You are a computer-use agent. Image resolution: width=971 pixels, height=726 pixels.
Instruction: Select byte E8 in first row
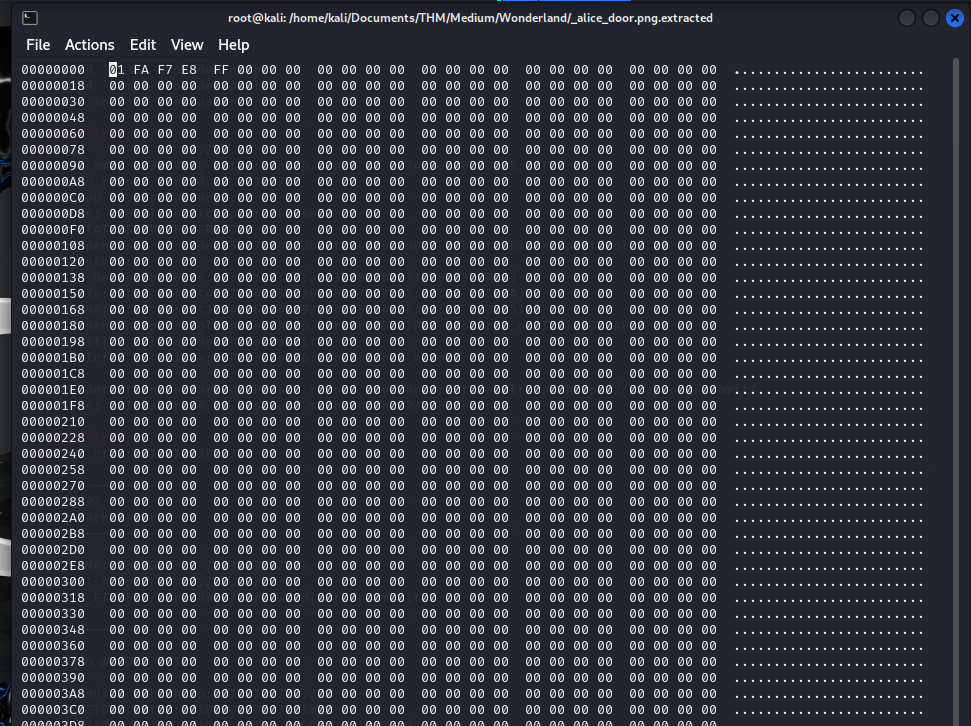coord(189,70)
